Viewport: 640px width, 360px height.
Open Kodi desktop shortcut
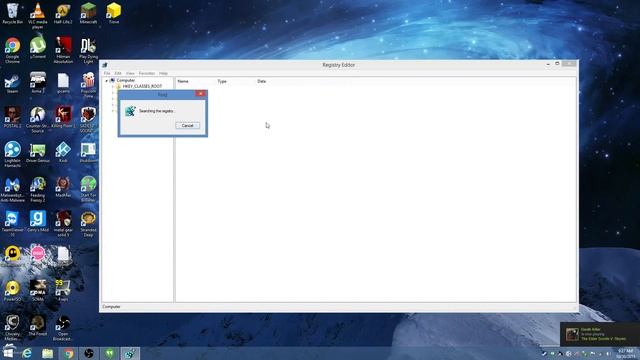click(x=63, y=153)
